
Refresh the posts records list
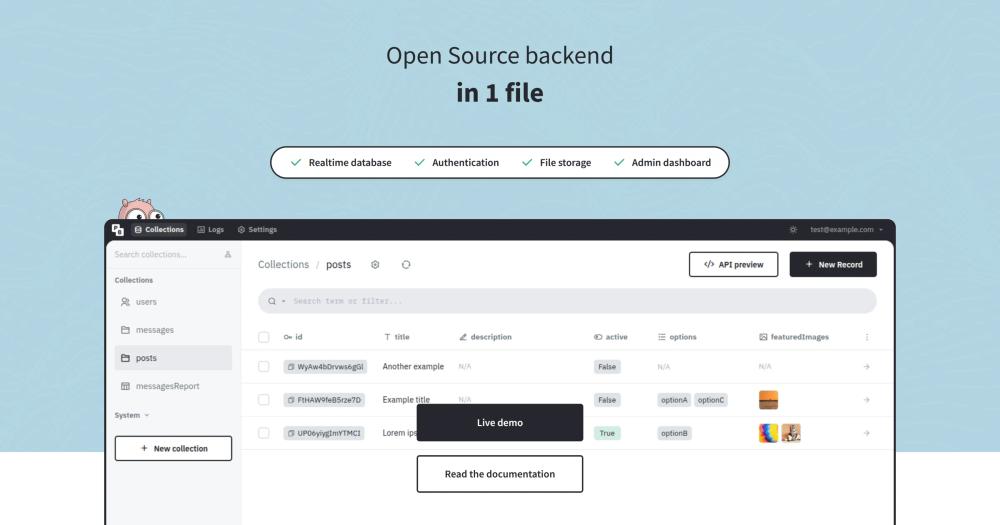tap(406, 265)
